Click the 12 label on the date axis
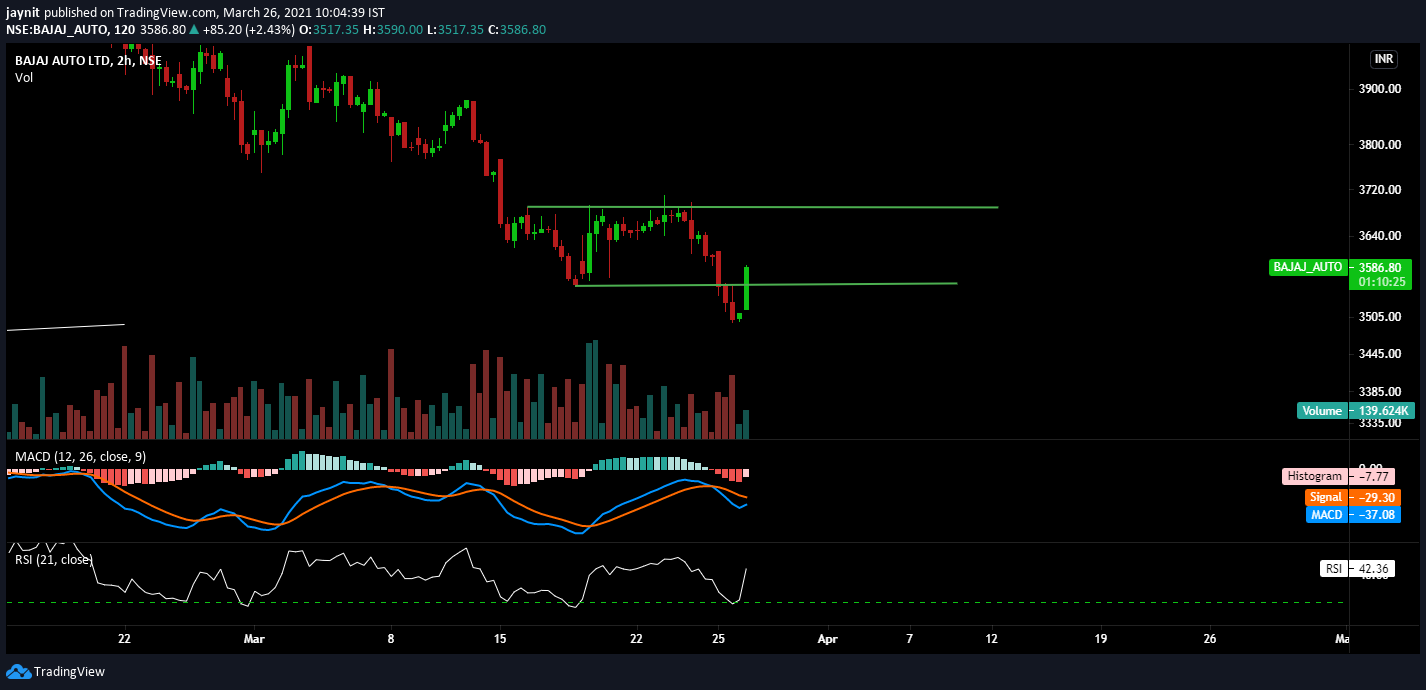 [x=992, y=638]
